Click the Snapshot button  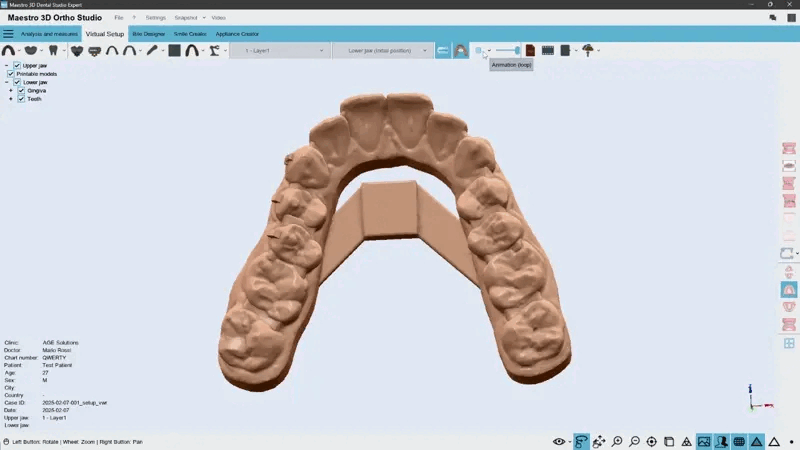186,18
